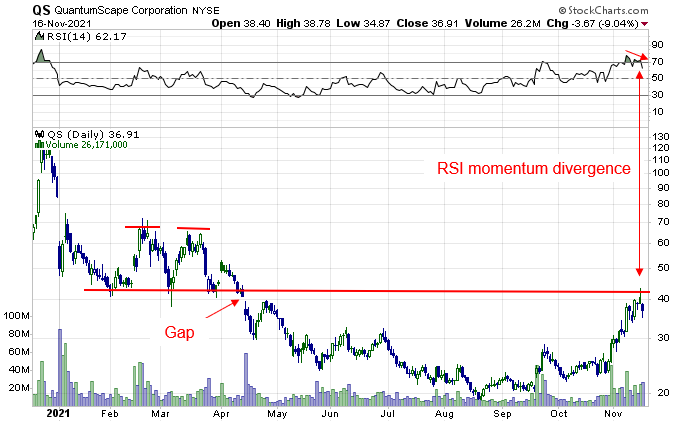Select the QS (Daily) 36.91 legend label
Screen dimensions: 683x426
pyautogui.click(x=93, y=135)
